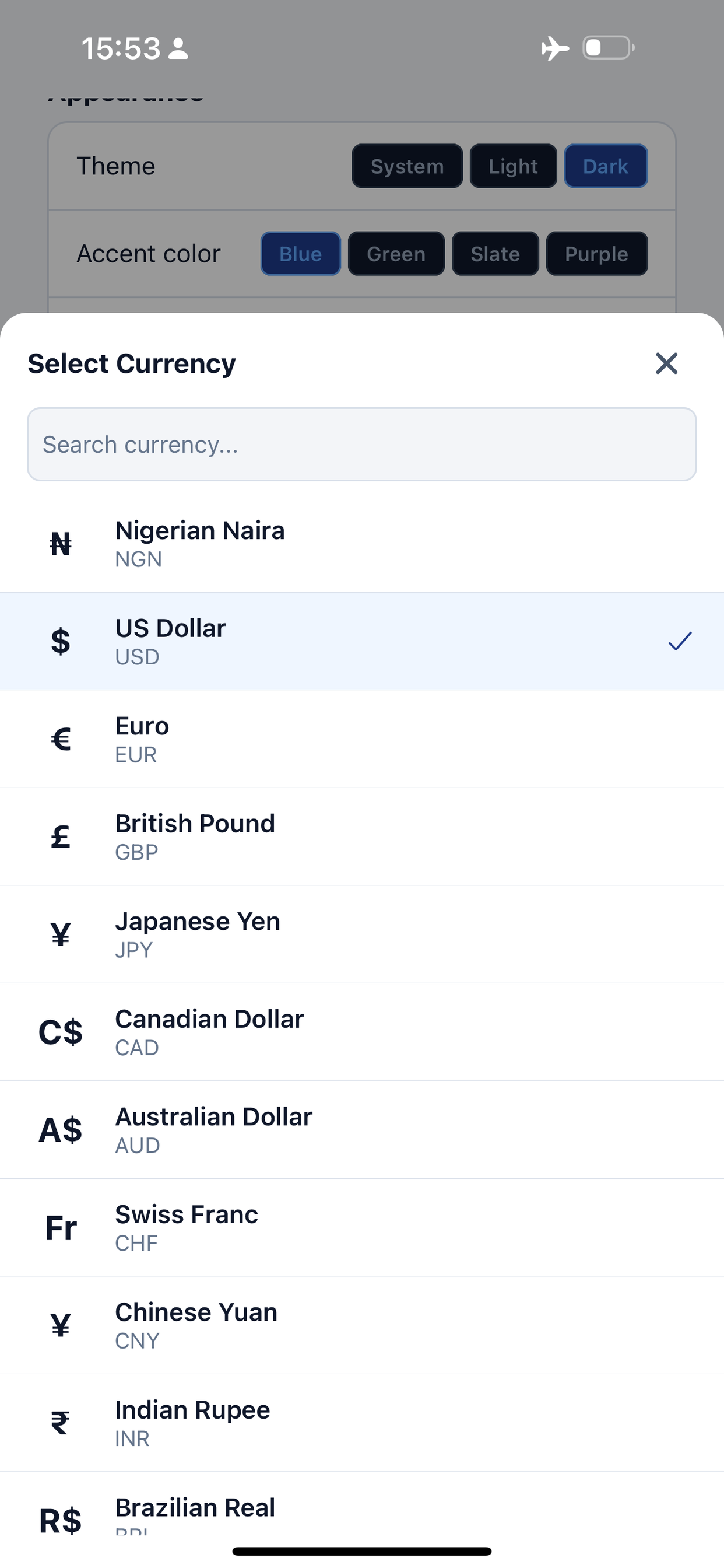Switch theme to Light
724x1568 pixels.
(513, 166)
